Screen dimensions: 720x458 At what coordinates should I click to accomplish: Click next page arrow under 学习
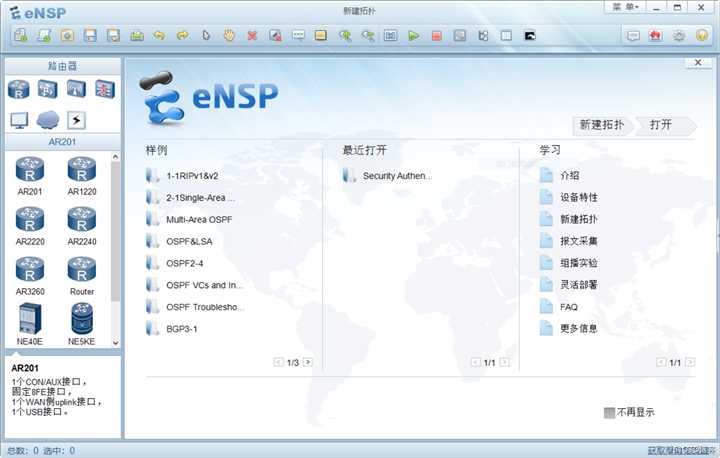[x=690, y=362]
